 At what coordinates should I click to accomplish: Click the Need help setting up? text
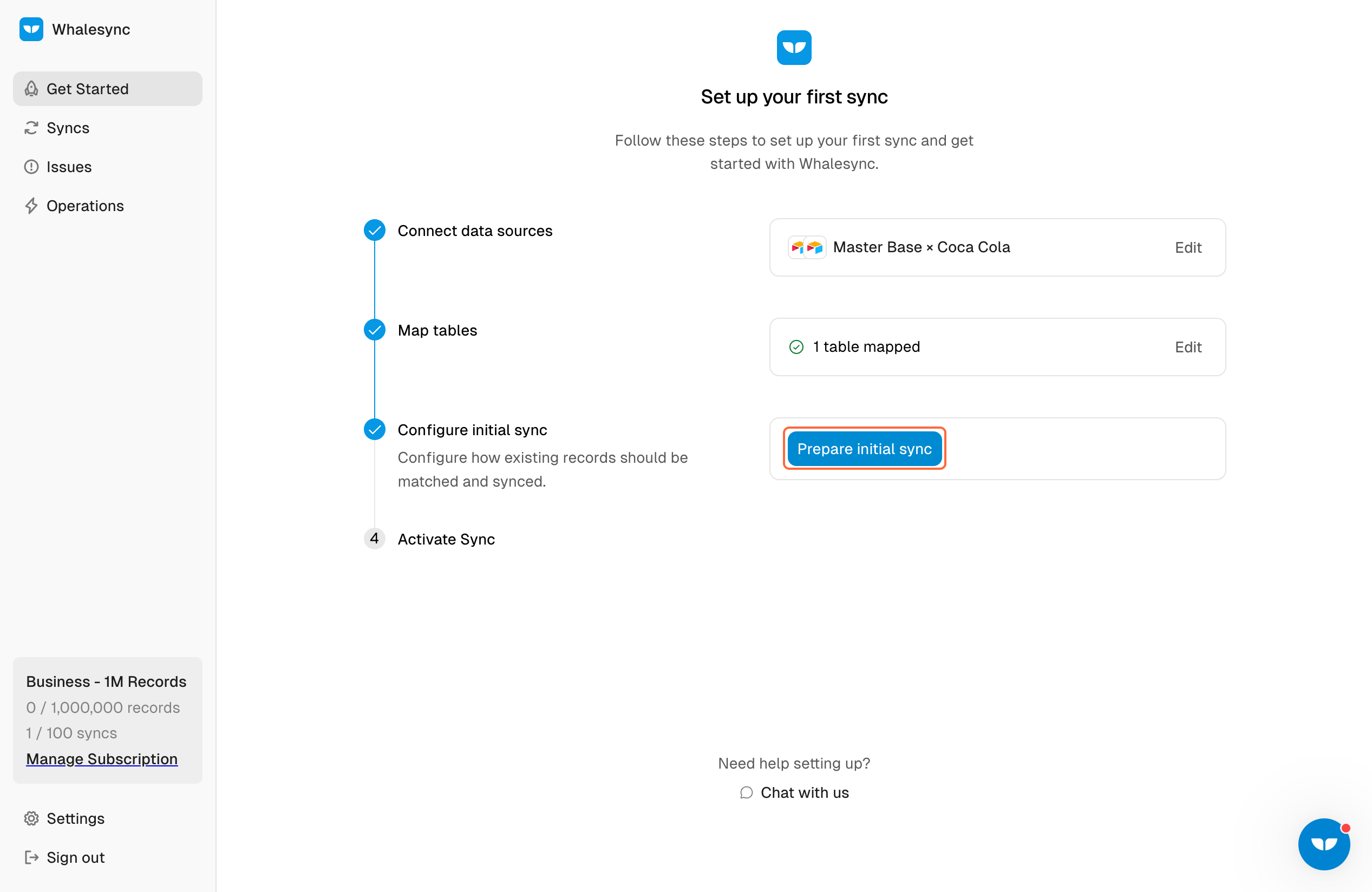pyautogui.click(x=794, y=764)
